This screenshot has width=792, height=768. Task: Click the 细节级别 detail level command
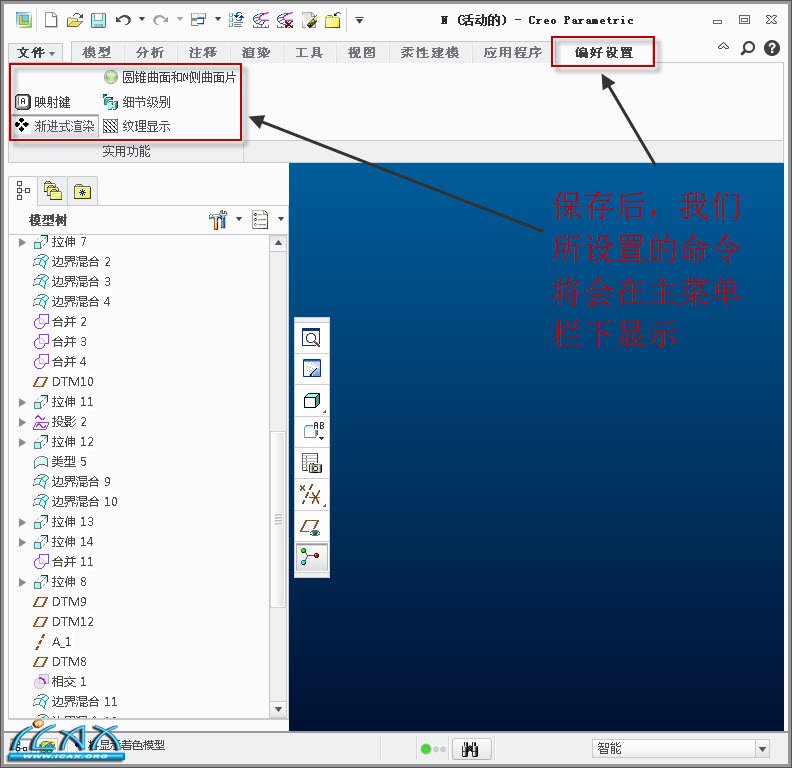[137, 102]
